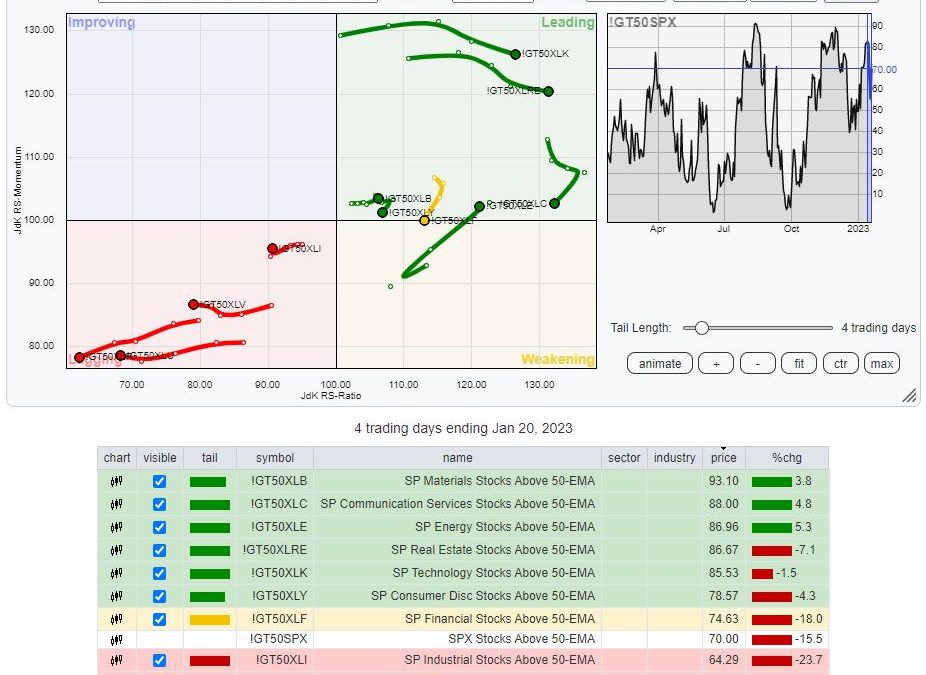Click chart icon in SP Industrial row

click(x=117, y=660)
